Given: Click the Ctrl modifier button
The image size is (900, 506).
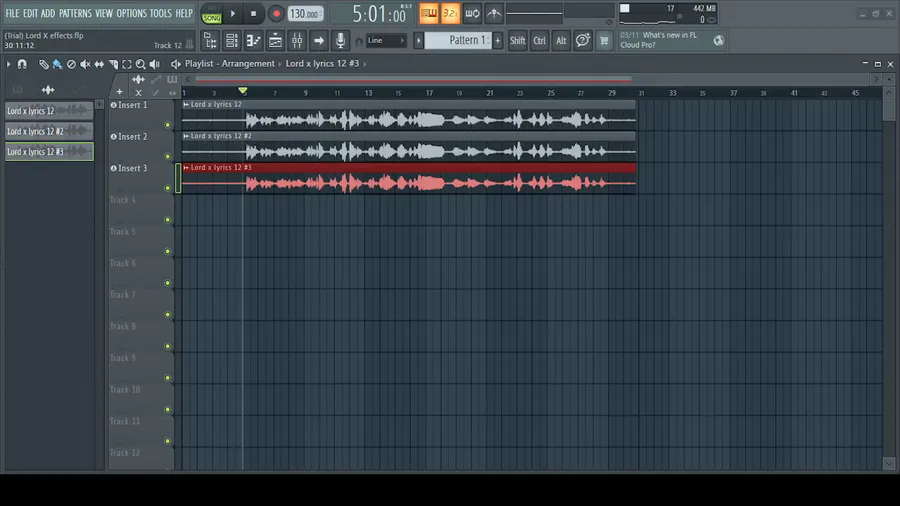Looking at the screenshot, I should [540, 41].
